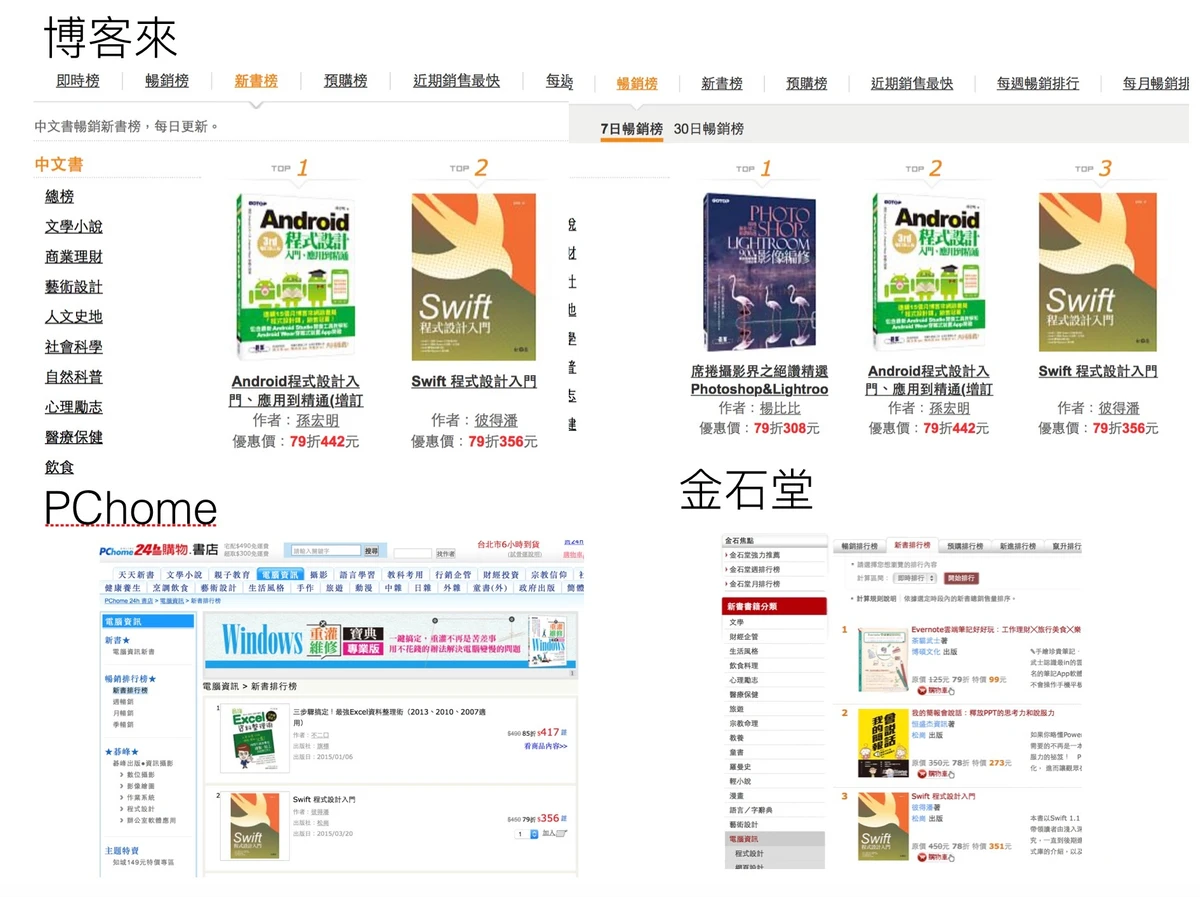Open the 即時排行 calculation period dropdown

point(912,577)
